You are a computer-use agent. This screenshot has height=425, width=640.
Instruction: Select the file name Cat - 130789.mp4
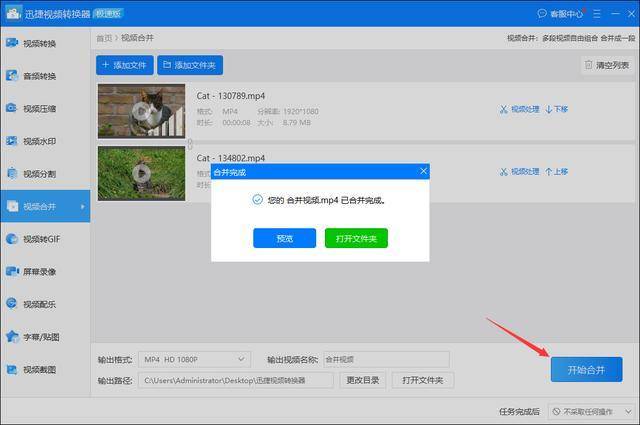tap(231, 96)
